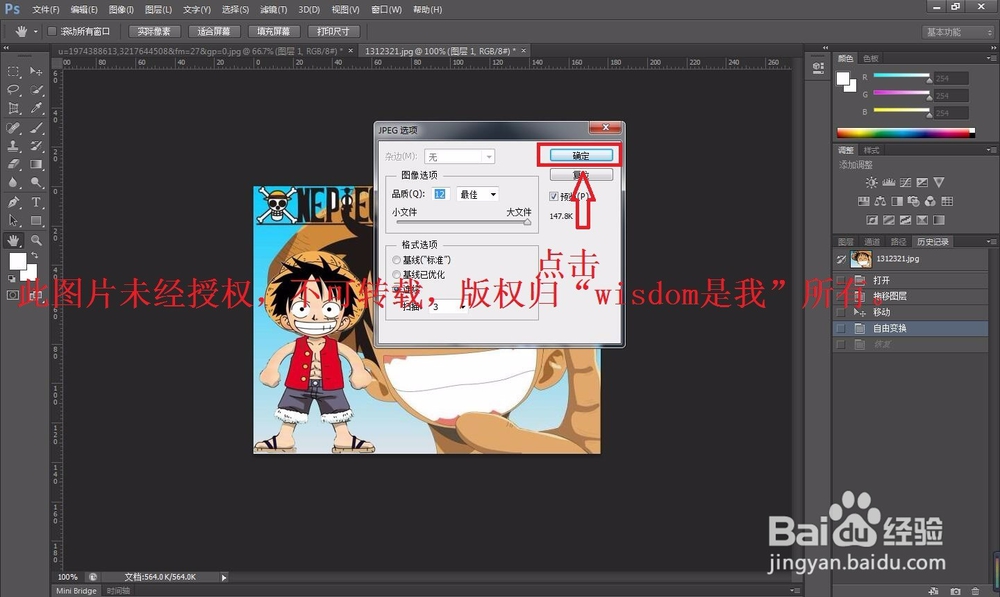Add Color Balance adjustment
Screen dimensions: 1000x597
[880, 202]
